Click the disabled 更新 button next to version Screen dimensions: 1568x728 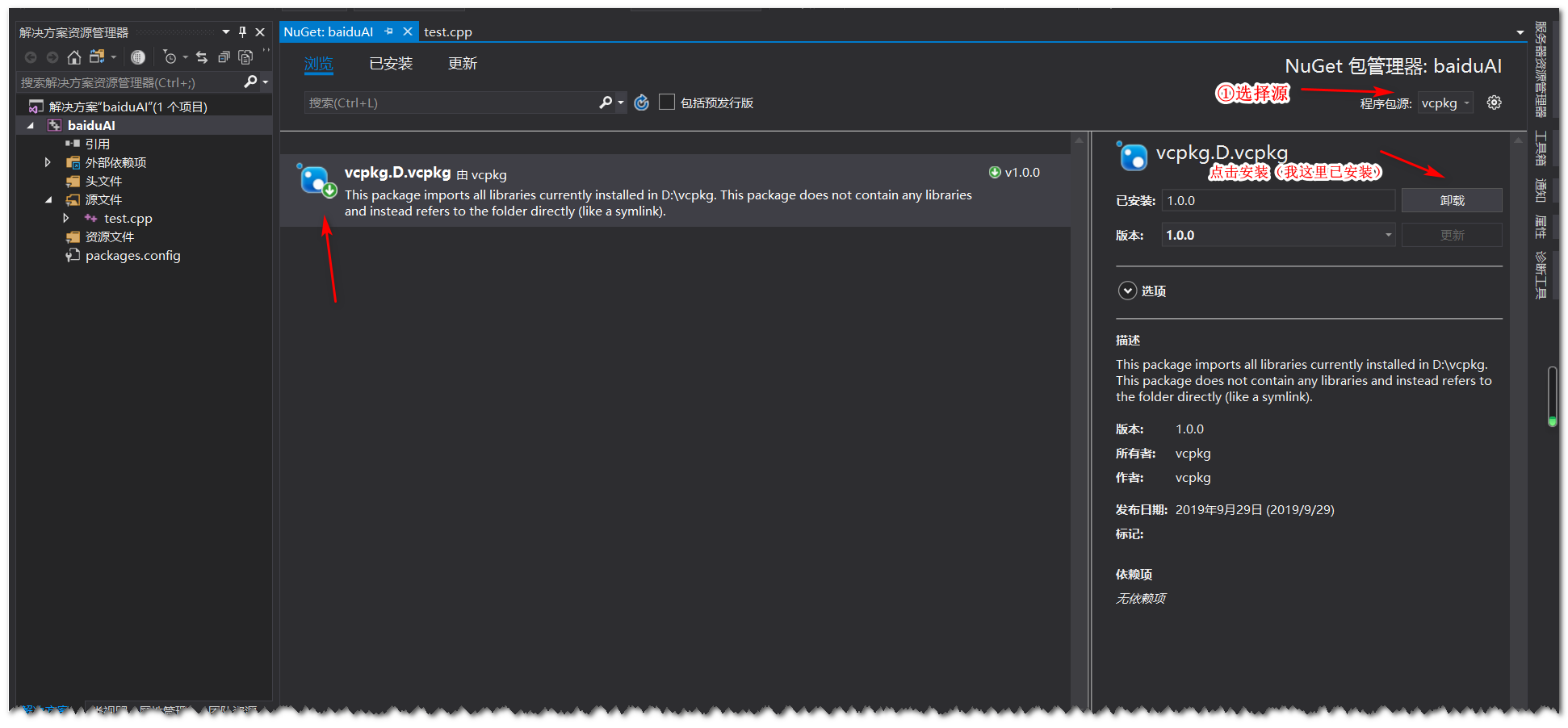[1452, 235]
